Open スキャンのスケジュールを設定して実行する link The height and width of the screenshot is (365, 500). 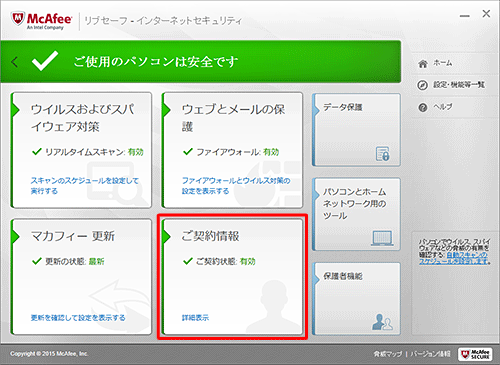click(x=84, y=186)
